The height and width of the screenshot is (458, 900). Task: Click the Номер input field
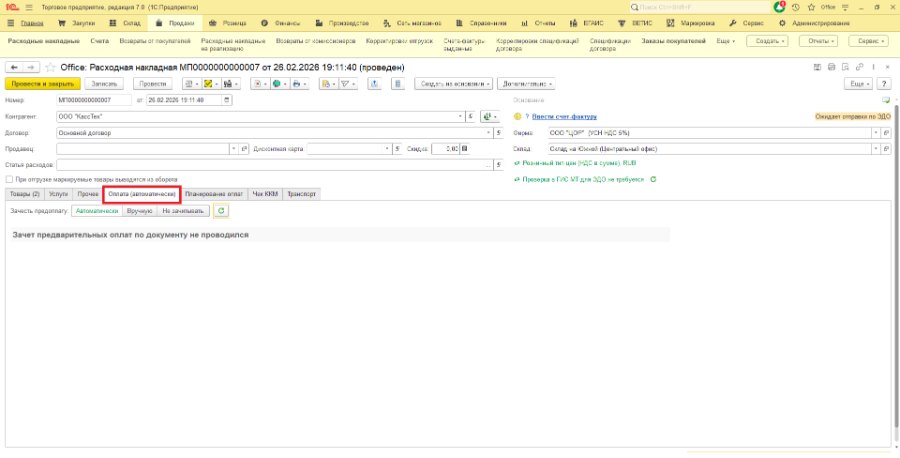95,100
